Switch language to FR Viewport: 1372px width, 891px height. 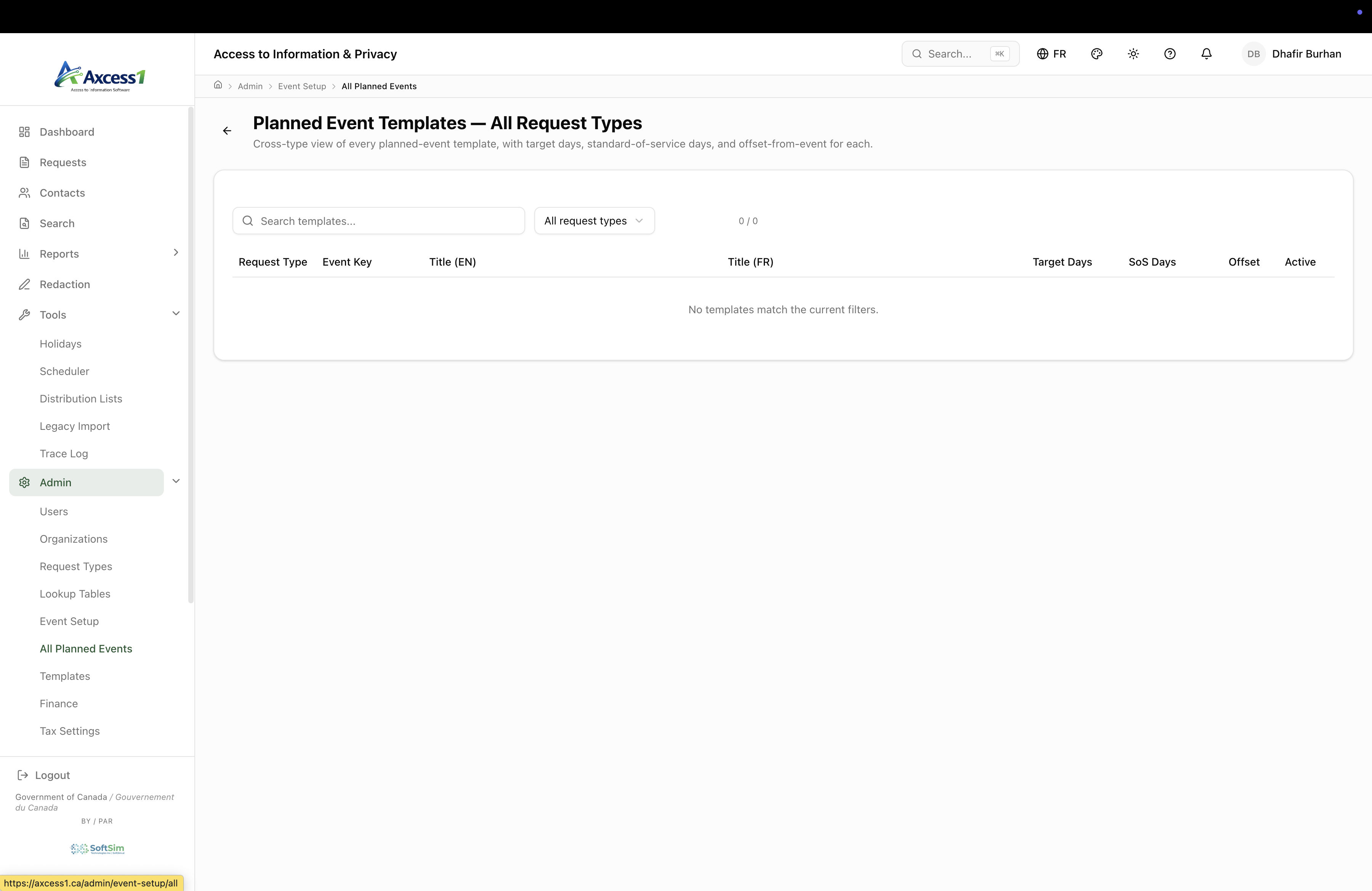[x=1051, y=54]
